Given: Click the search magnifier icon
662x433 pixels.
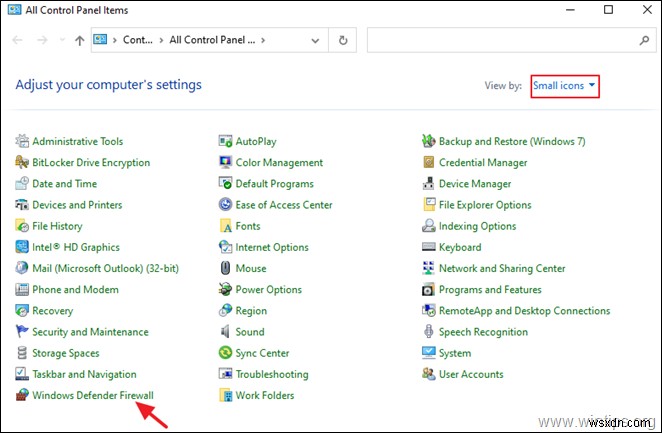Looking at the screenshot, I should [644, 41].
